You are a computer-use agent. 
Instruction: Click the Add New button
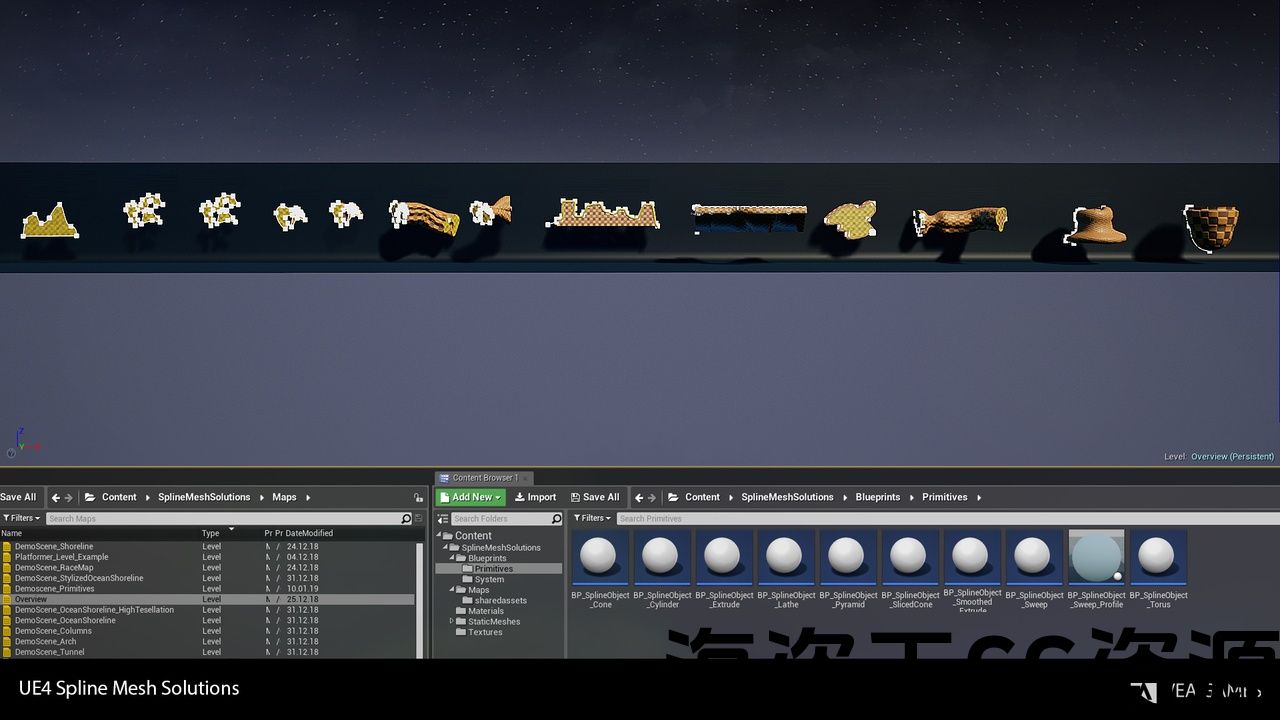(x=470, y=497)
